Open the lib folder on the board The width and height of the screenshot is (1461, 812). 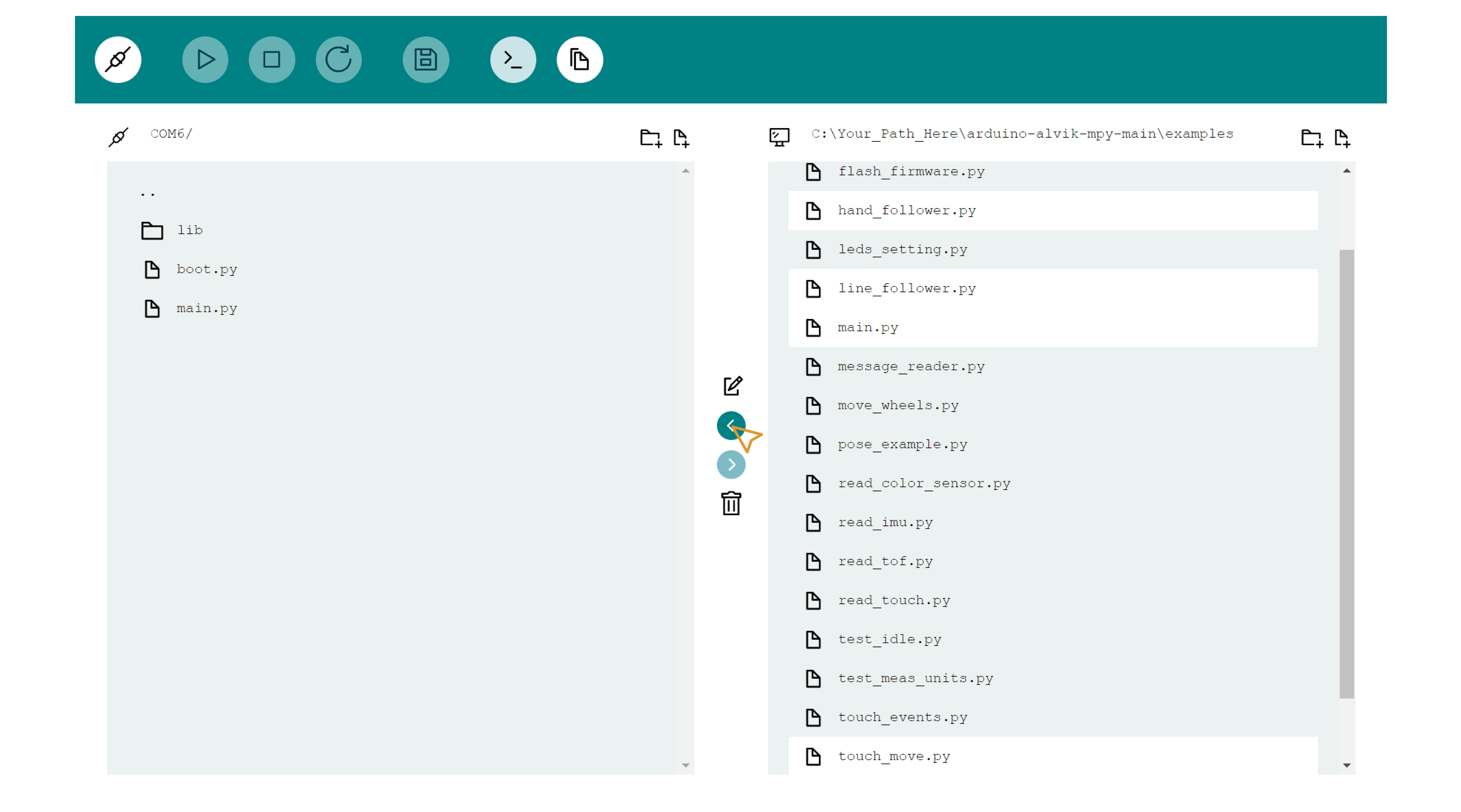pyautogui.click(x=190, y=230)
